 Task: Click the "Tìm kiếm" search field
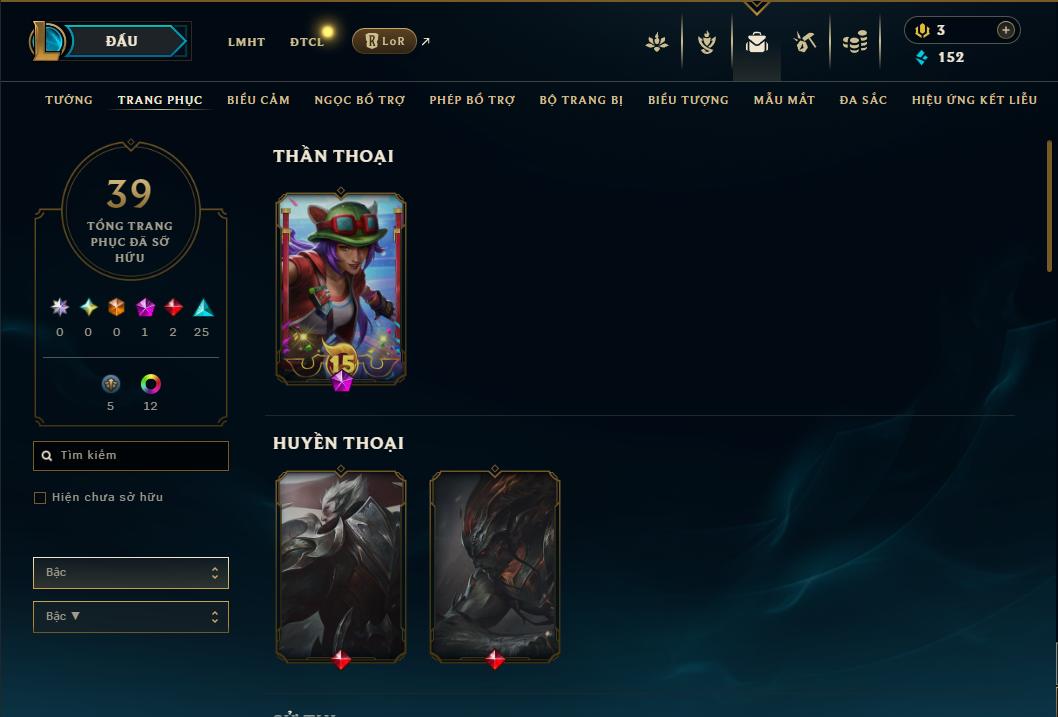coord(131,455)
